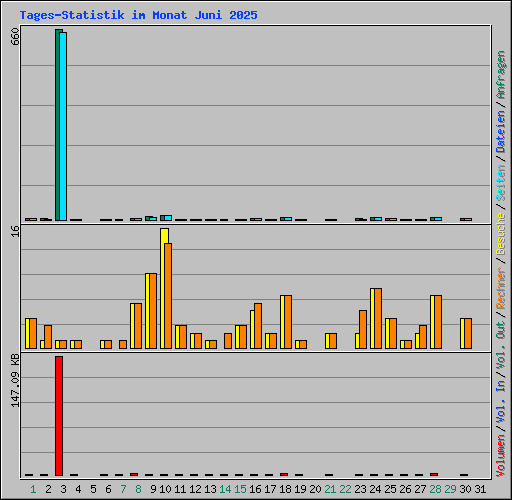512x500 pixels.
Task: Click the '660' y-axis maximum label
Action: pos(15,37)
